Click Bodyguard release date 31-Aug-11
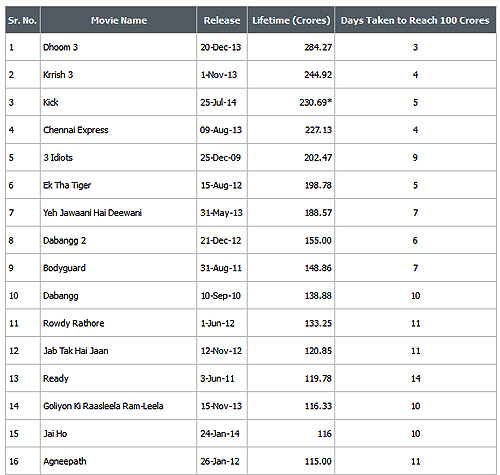 [x=221, y=268]
